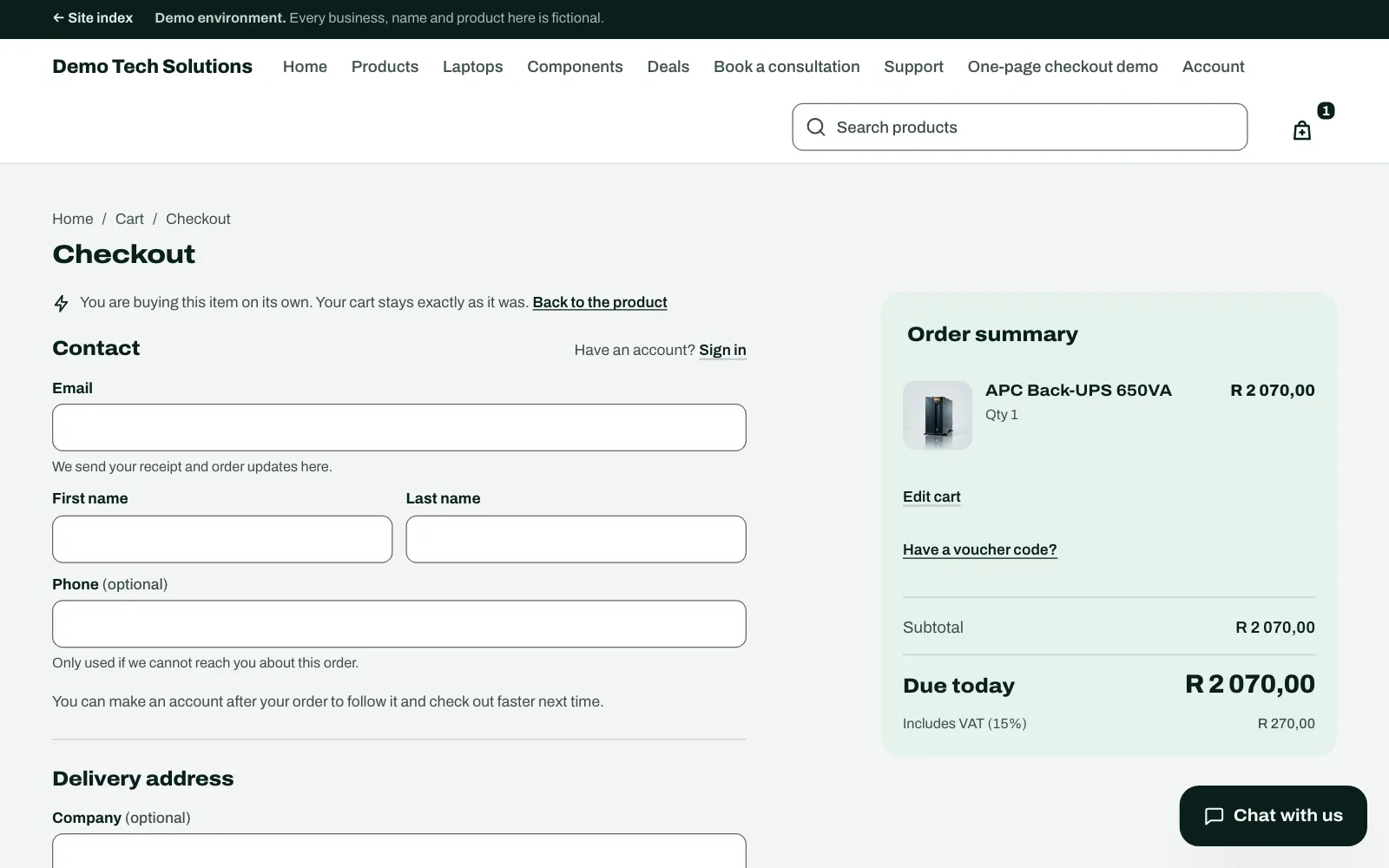Focus the Search products field

pyautogui.click(x=1020, y=128)
